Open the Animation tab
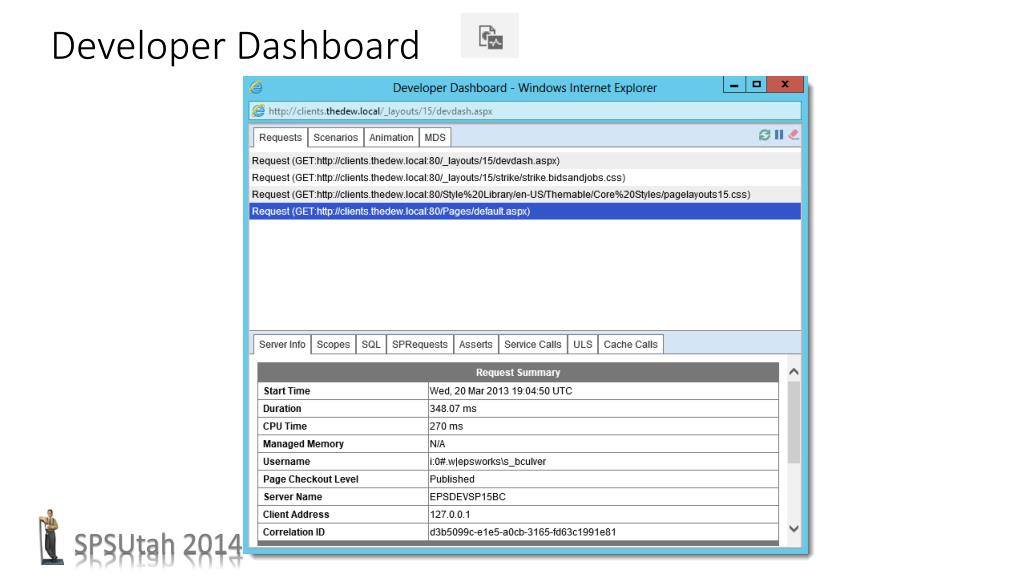Image resolution: width=1024 pixels, height=576 pixels. (391, 138)
